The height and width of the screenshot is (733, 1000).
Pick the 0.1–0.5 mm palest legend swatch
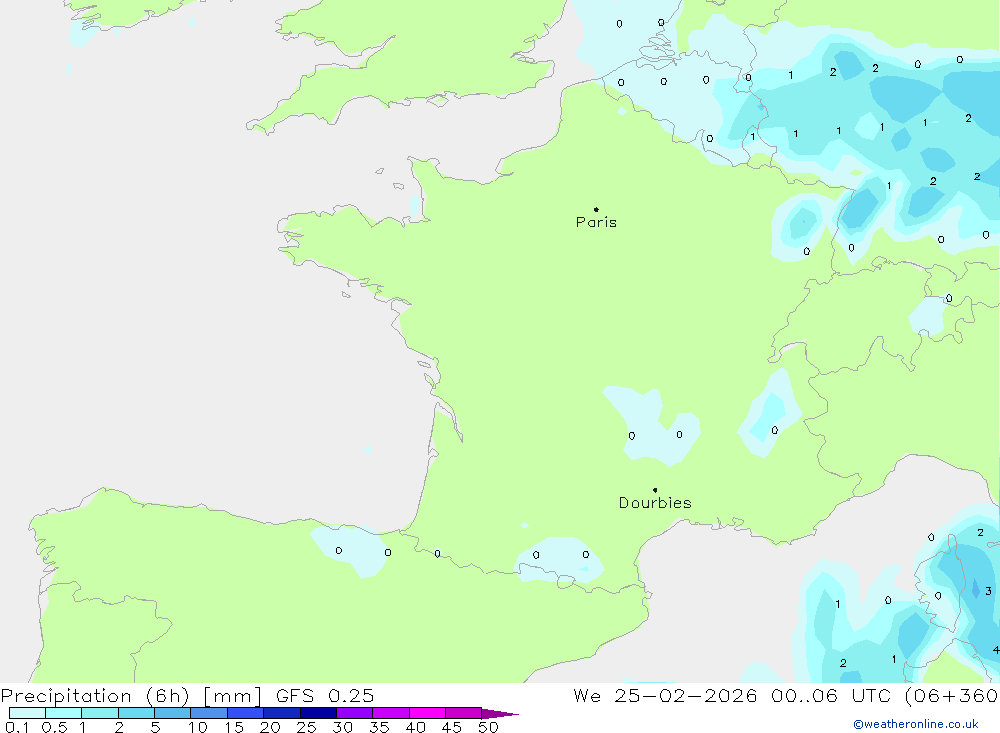pyautogui.click(x=27, y=713)
